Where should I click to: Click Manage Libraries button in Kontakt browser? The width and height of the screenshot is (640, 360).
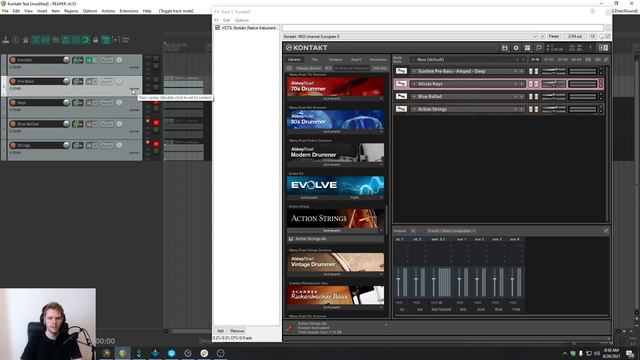click(x=309, y=68)
